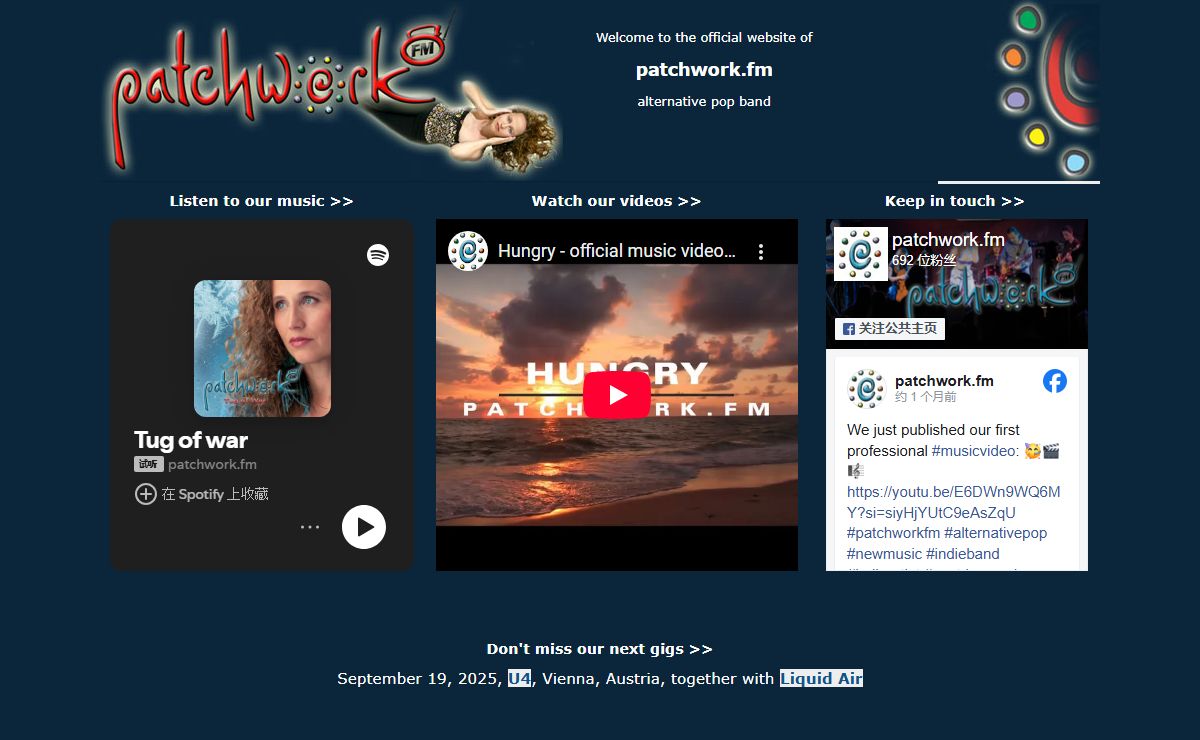Screen dimensions: 1200x740
Task: Click Don't miss our next gigs heading
Action: click(599, 649)
